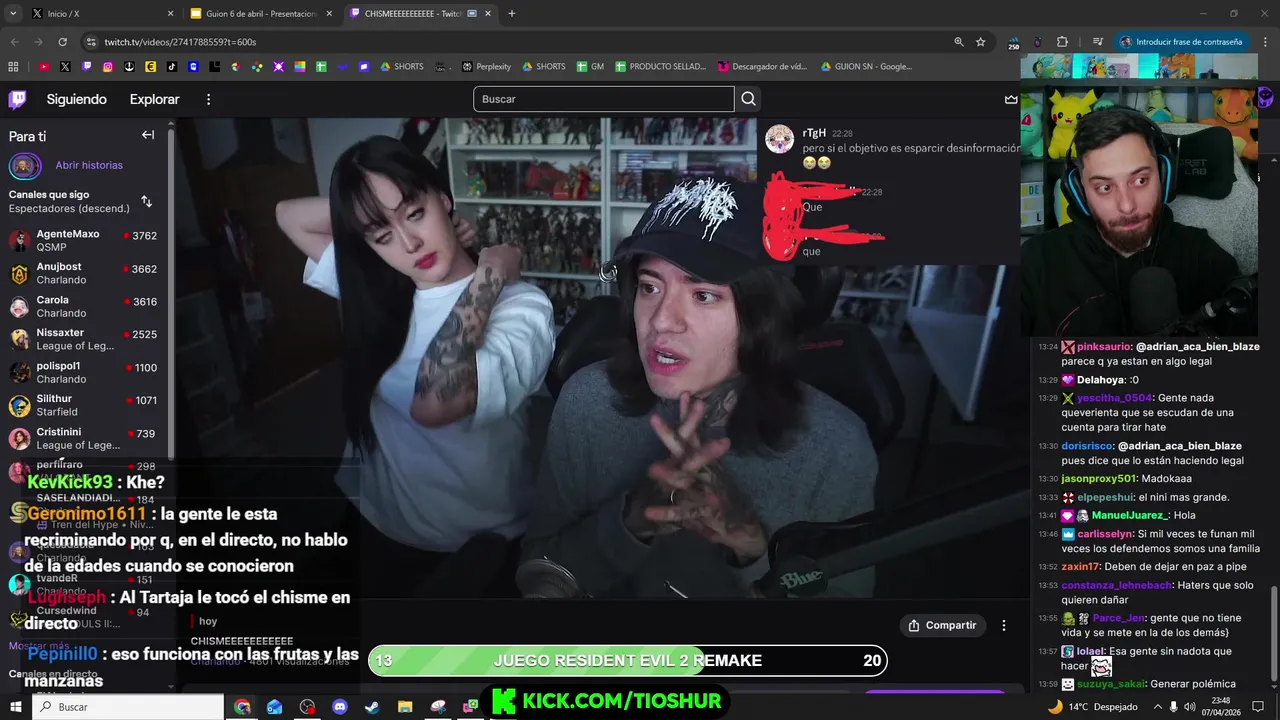
Task: Open File Explorer from the taskbar
Action: tap(404, 707)
